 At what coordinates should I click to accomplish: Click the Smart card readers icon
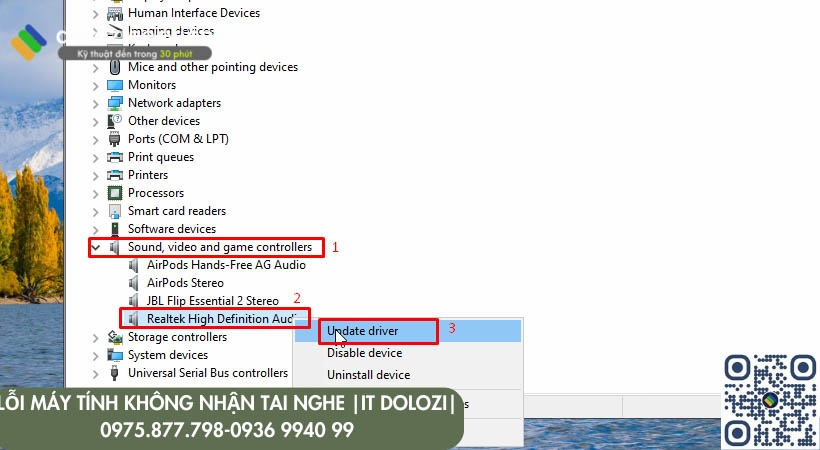coord(115,211)
